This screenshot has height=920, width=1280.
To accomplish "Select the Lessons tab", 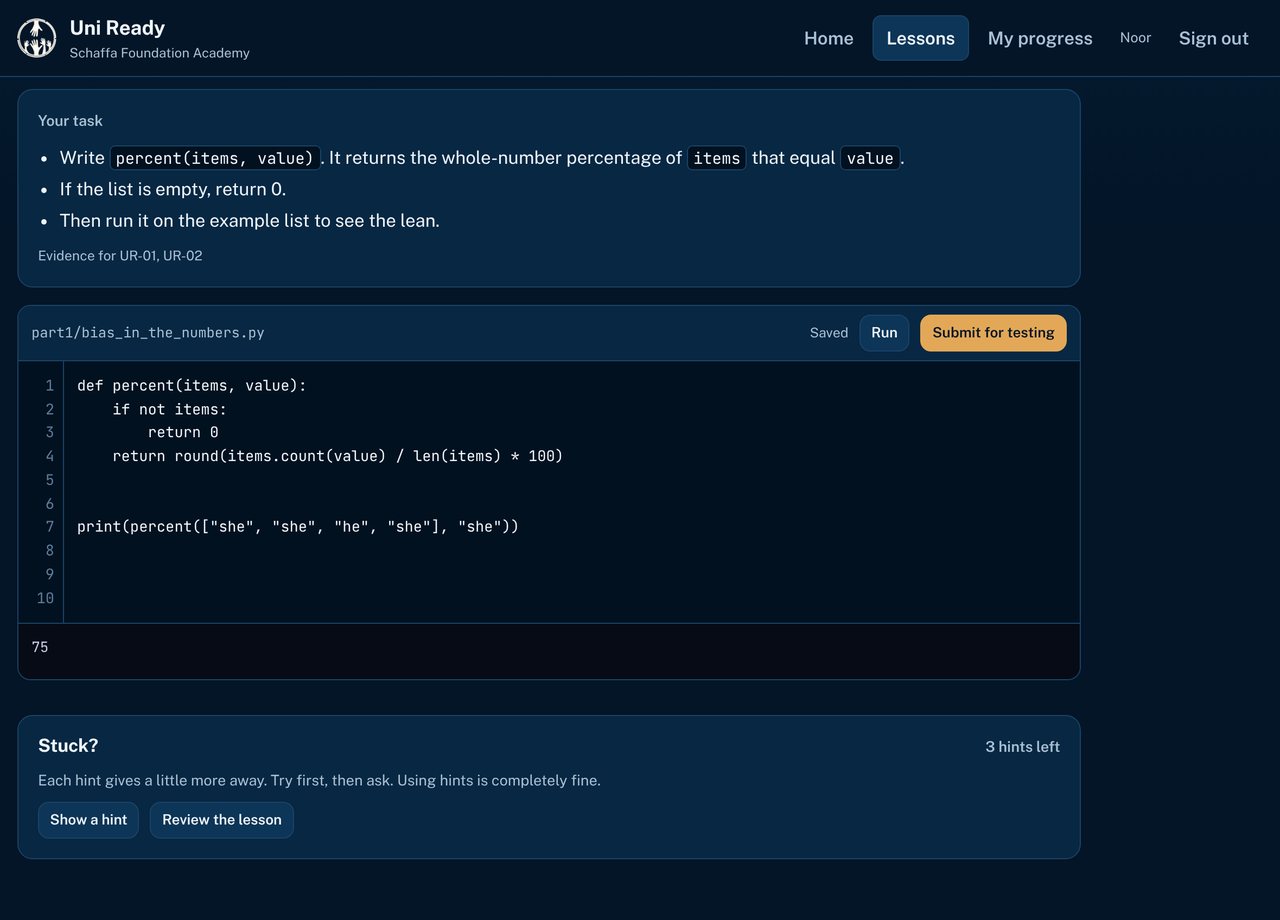I will (920, 38).
